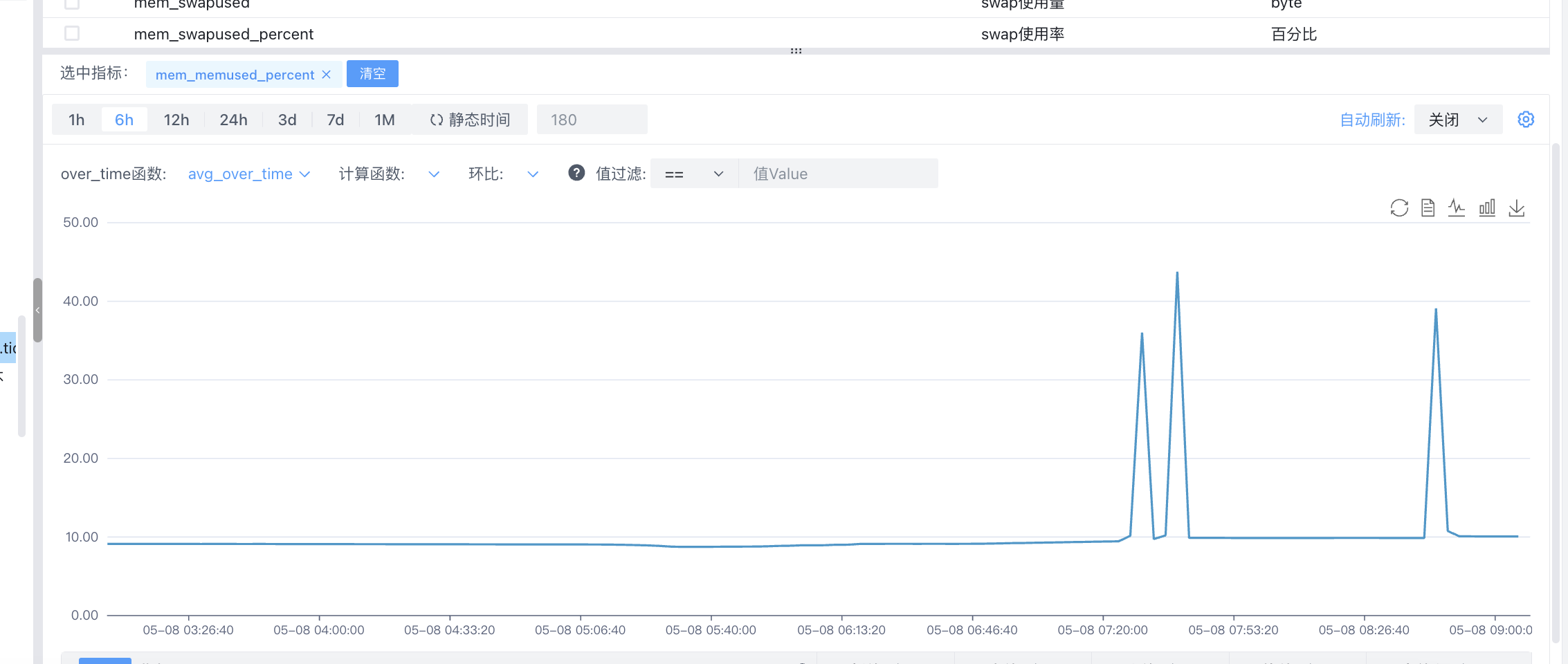This screenshot has height=664, width=1568.
Task: Collapse the left side panel handle
Action: click(38, 310)
